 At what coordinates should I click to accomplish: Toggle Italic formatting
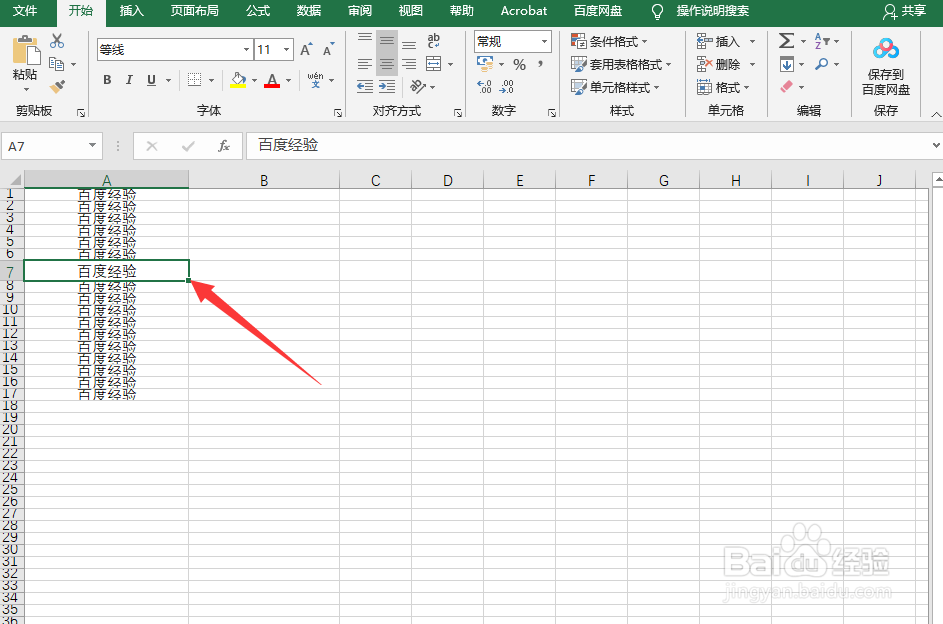129,80
